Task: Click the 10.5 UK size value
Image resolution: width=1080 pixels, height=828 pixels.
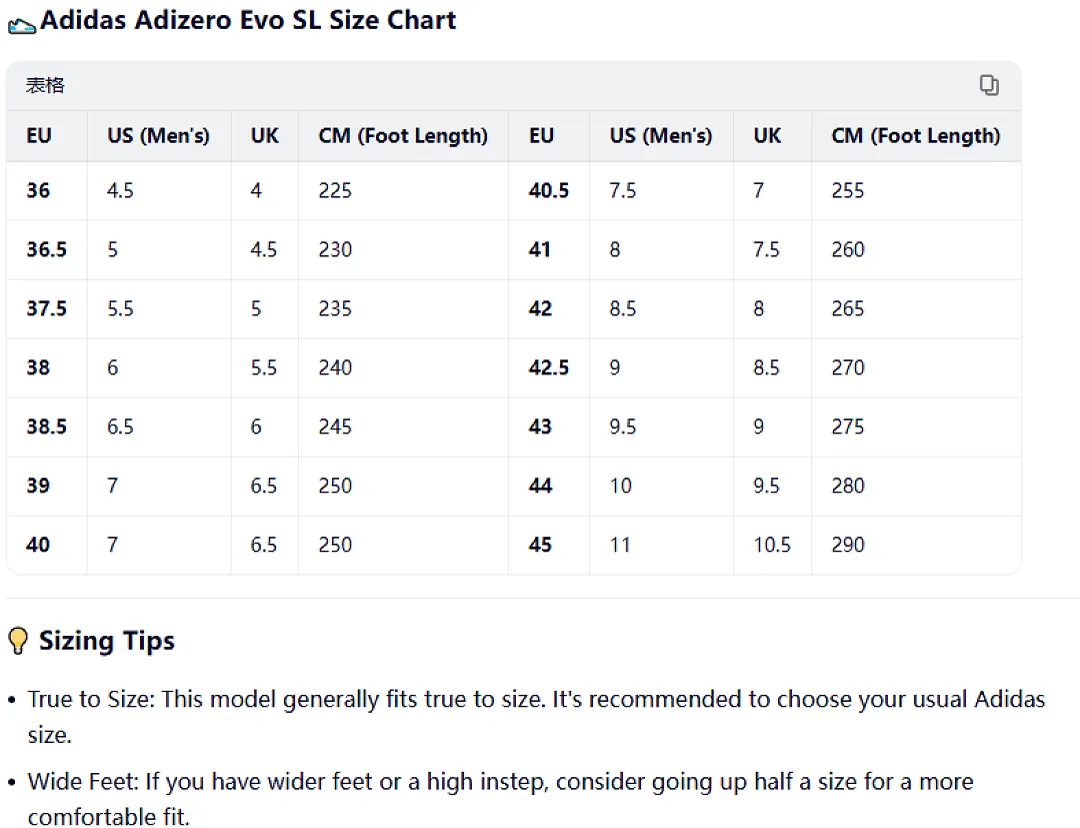Action: point(771,545)
